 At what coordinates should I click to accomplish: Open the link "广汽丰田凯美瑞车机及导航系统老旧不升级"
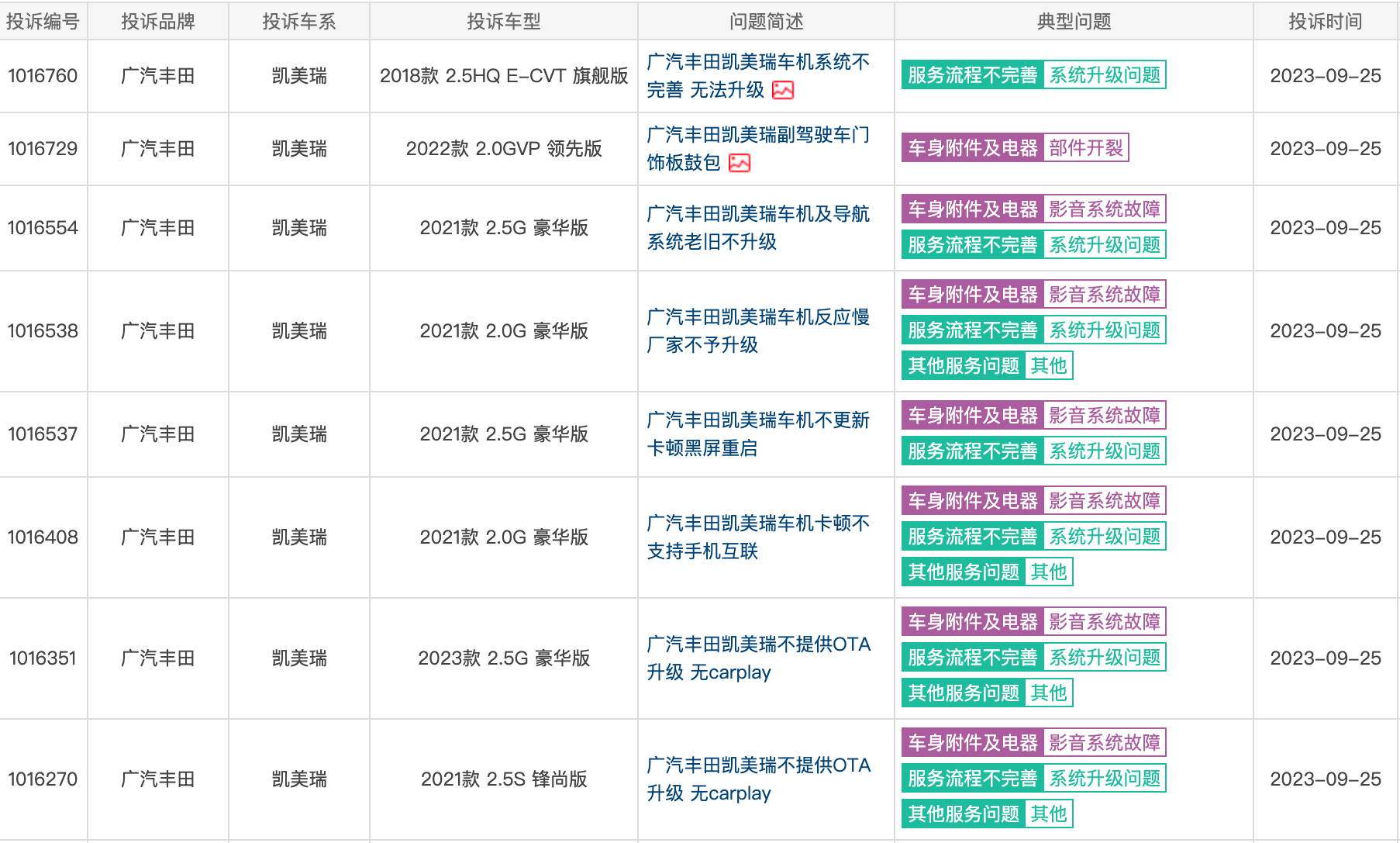pyautogui.click(x=758, y=228)
